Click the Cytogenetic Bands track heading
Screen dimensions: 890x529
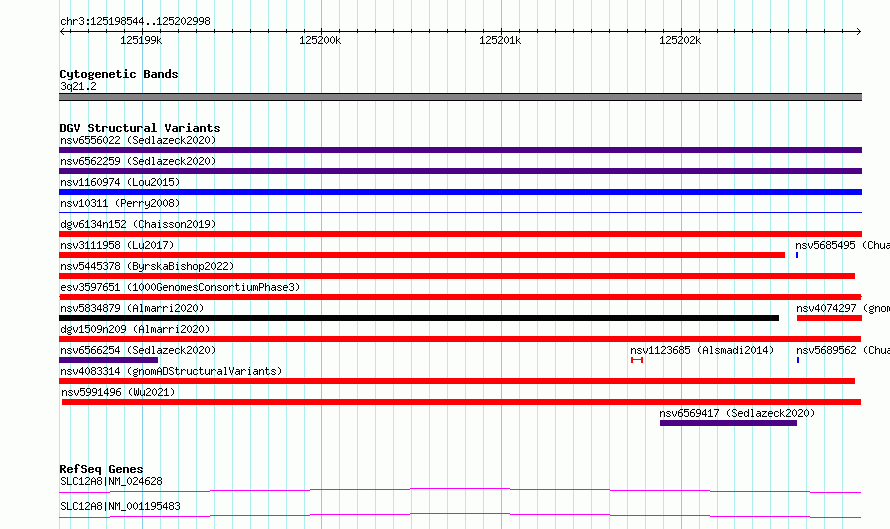point(119,74)
